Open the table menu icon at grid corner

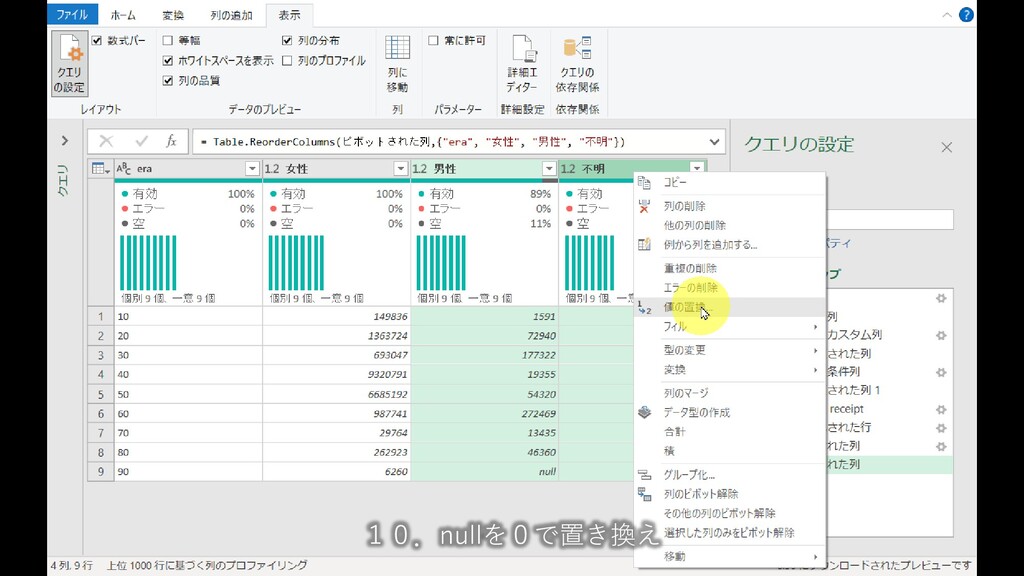coord(101,168)
